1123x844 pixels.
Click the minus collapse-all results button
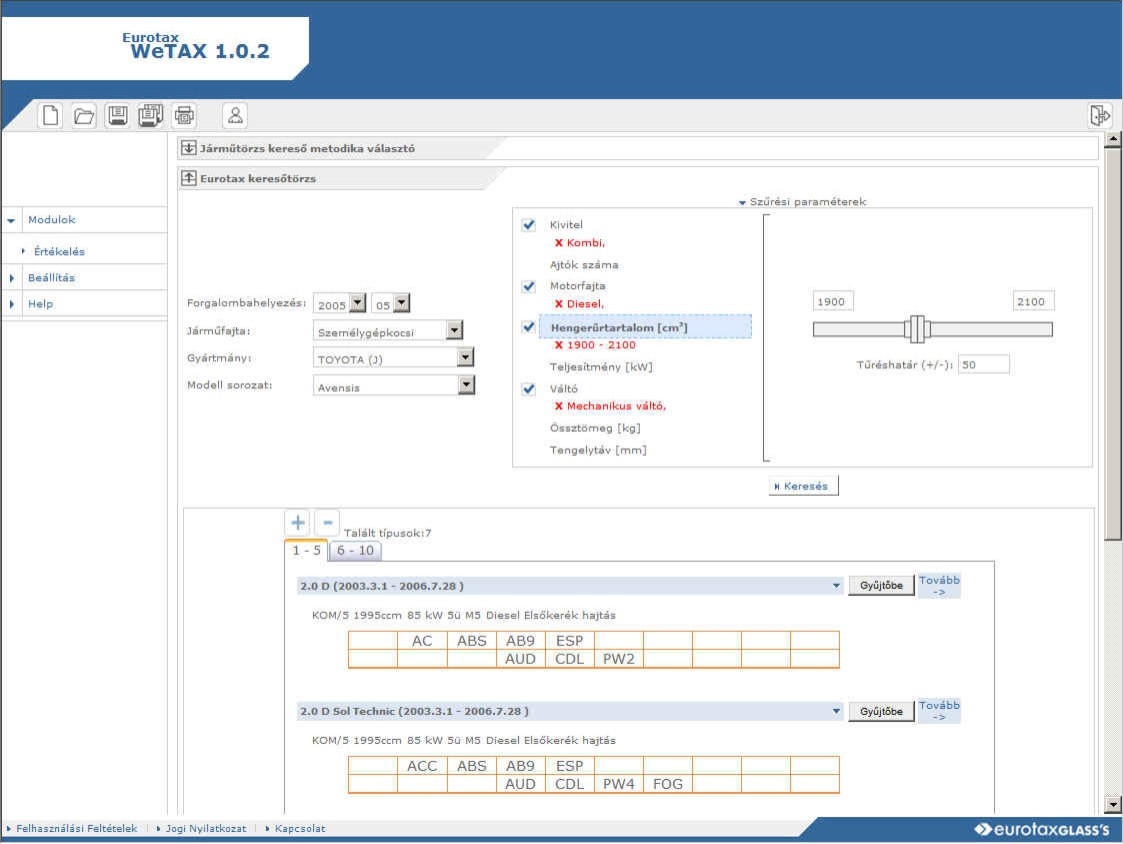click(327, 522)
